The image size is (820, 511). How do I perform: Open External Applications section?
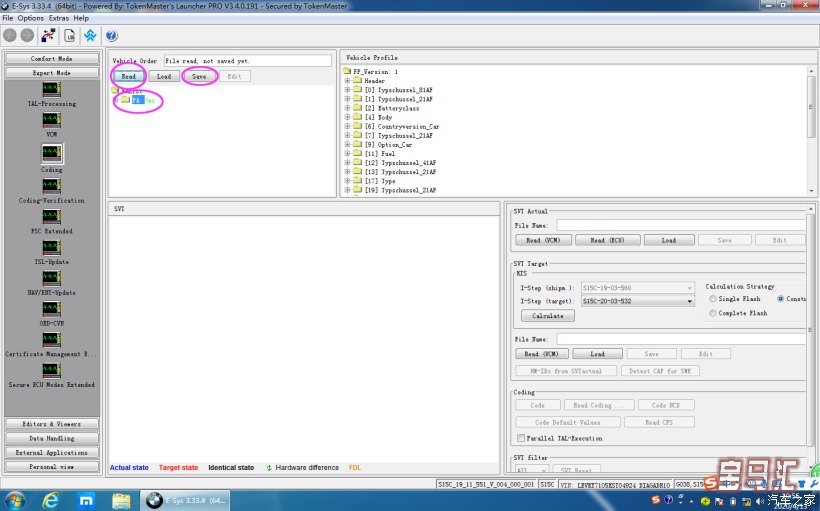point(51,452)
